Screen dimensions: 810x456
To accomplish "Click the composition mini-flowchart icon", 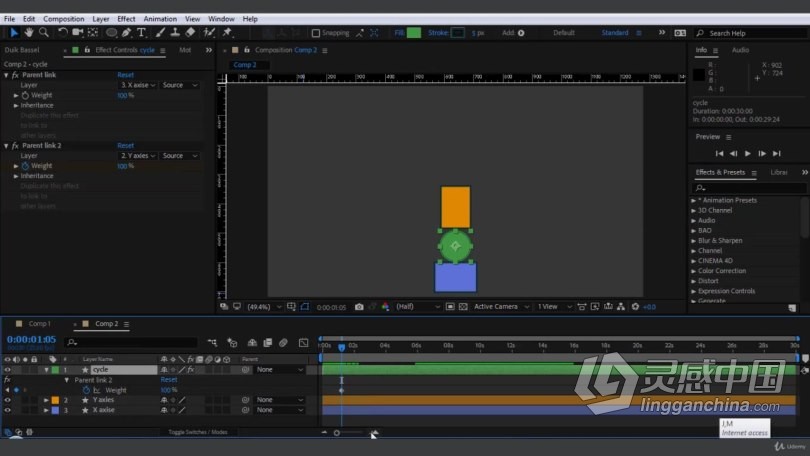I will click(x=212, y=342).
